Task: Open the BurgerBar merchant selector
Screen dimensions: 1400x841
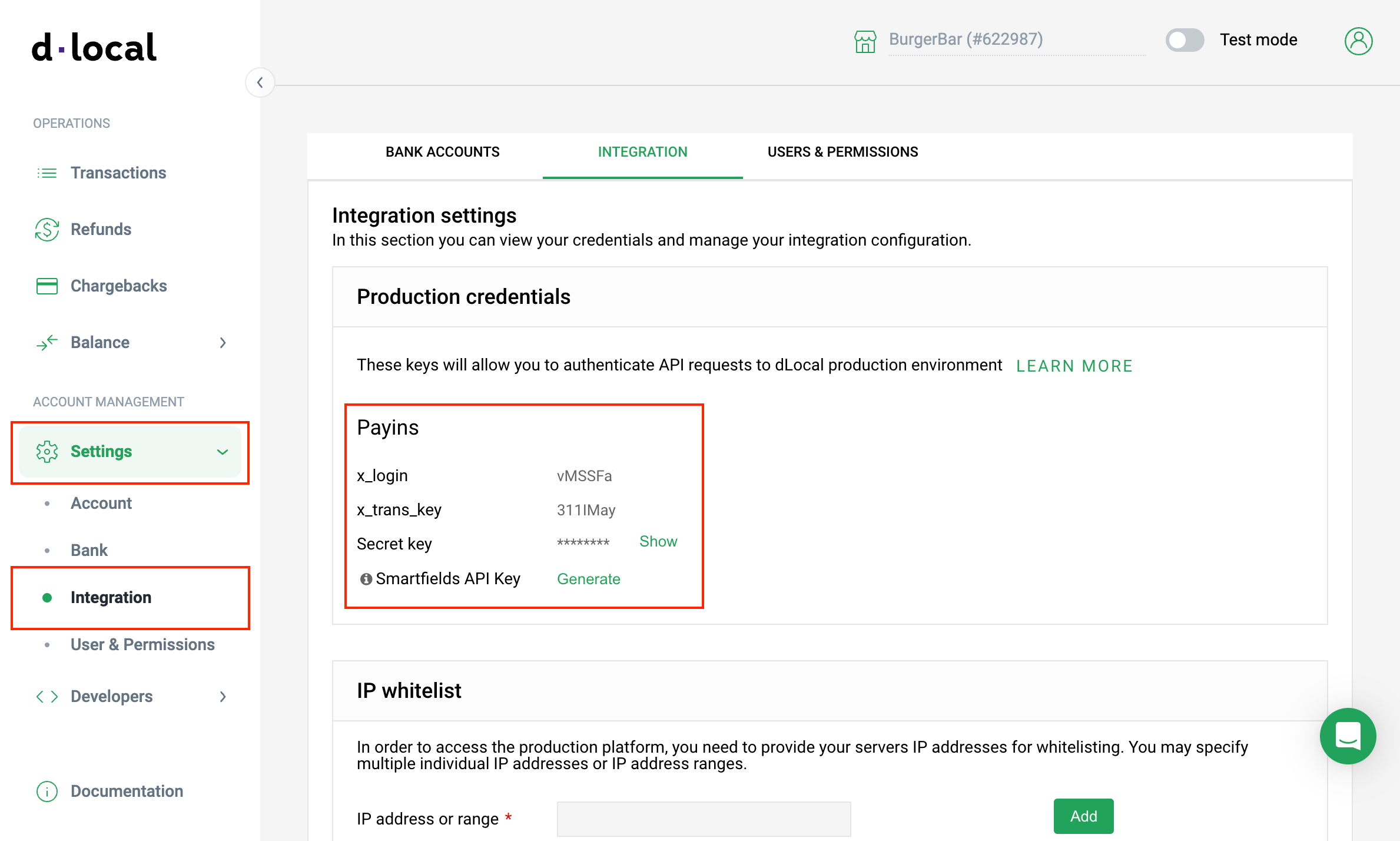Action: (x=1017, y=40)
